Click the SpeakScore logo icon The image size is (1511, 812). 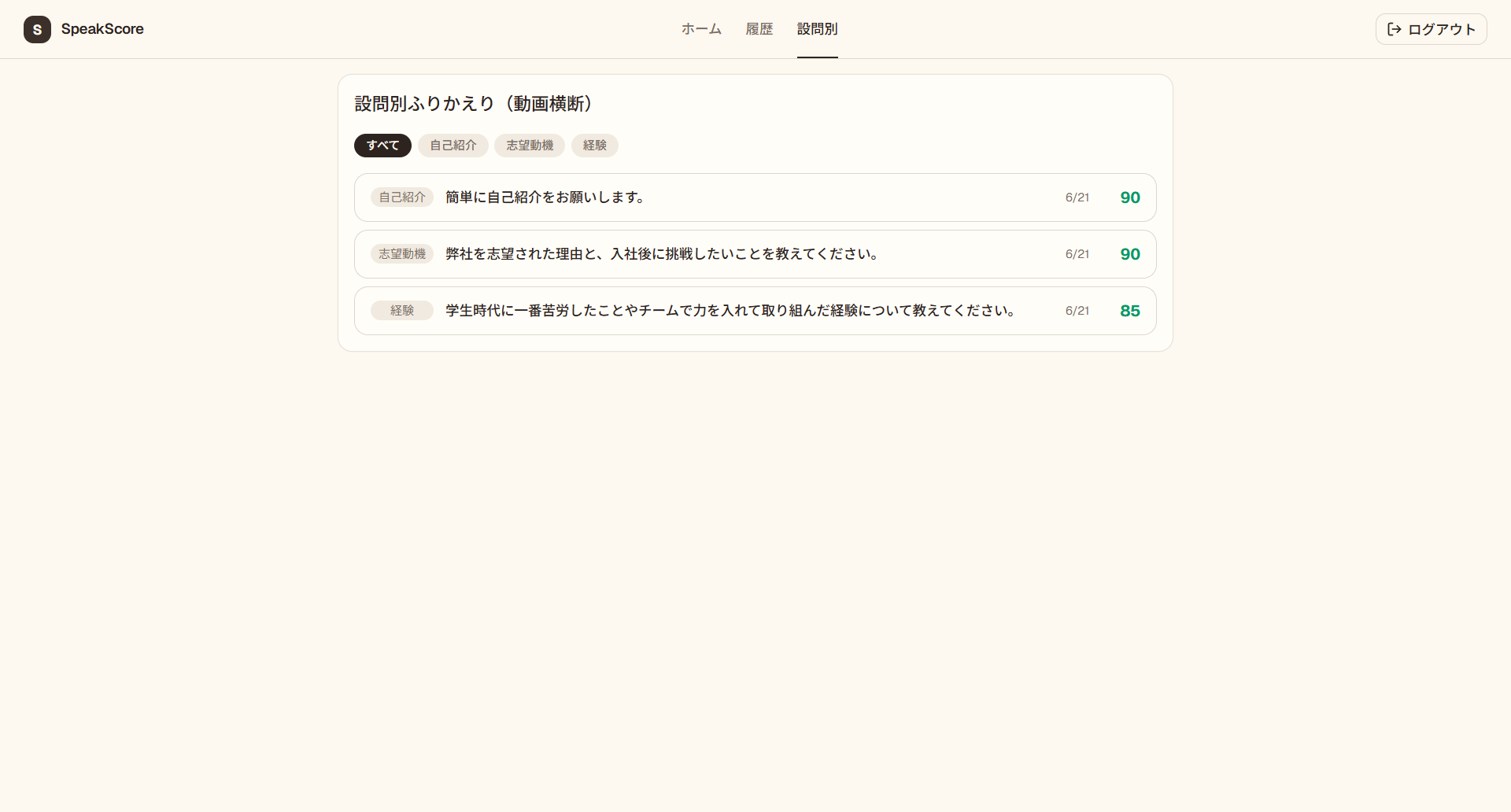pos(37,29)
